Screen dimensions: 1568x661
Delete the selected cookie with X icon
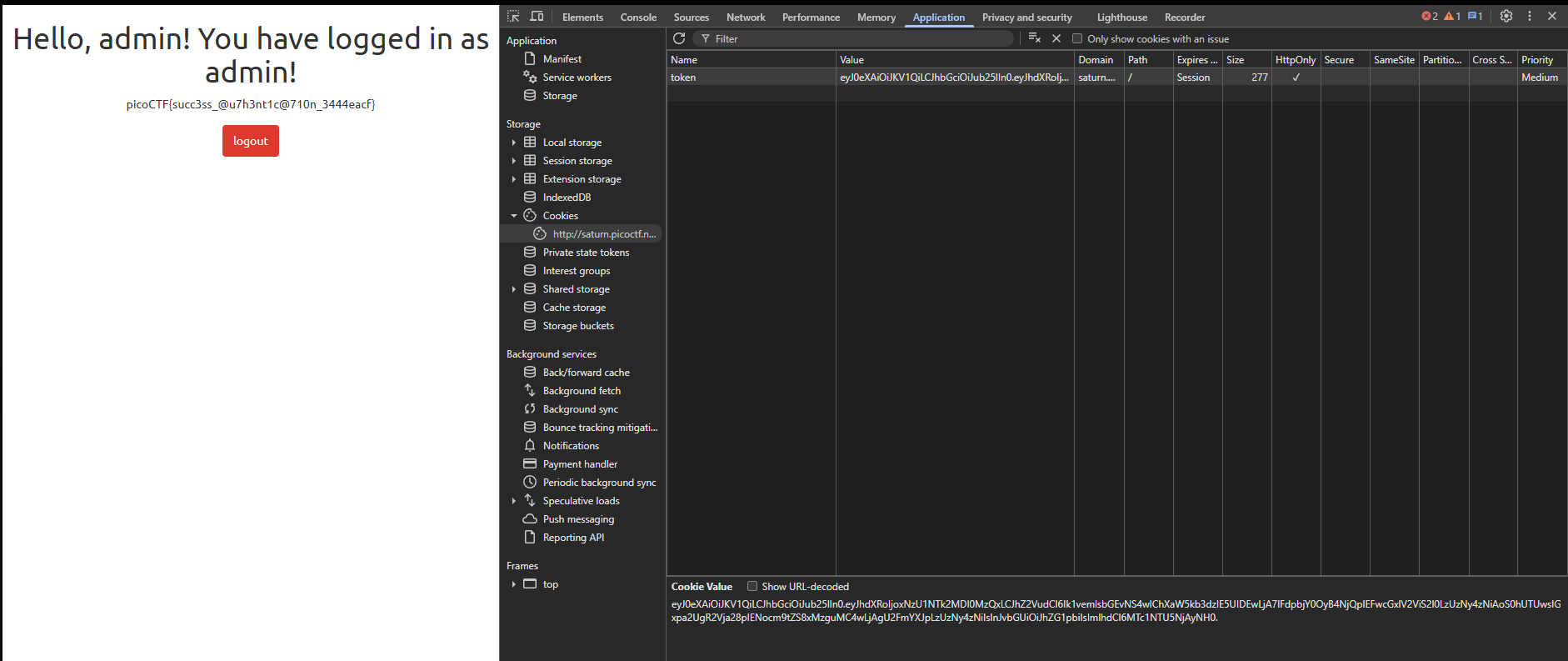[x=1056, y=38]
